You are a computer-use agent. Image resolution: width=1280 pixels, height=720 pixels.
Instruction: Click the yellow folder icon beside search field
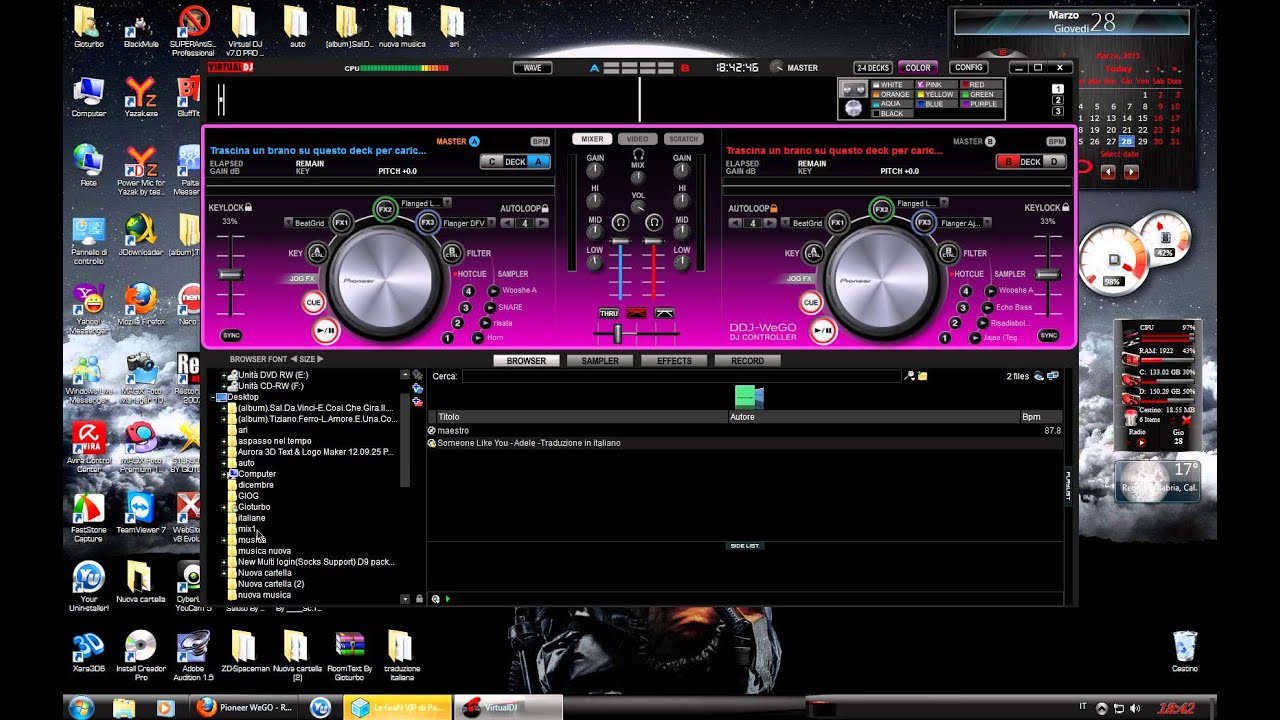922,376
